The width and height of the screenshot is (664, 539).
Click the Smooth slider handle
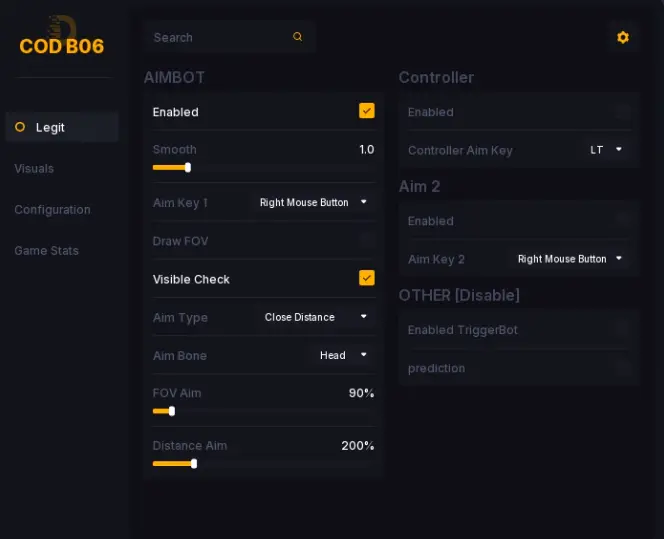187,167
